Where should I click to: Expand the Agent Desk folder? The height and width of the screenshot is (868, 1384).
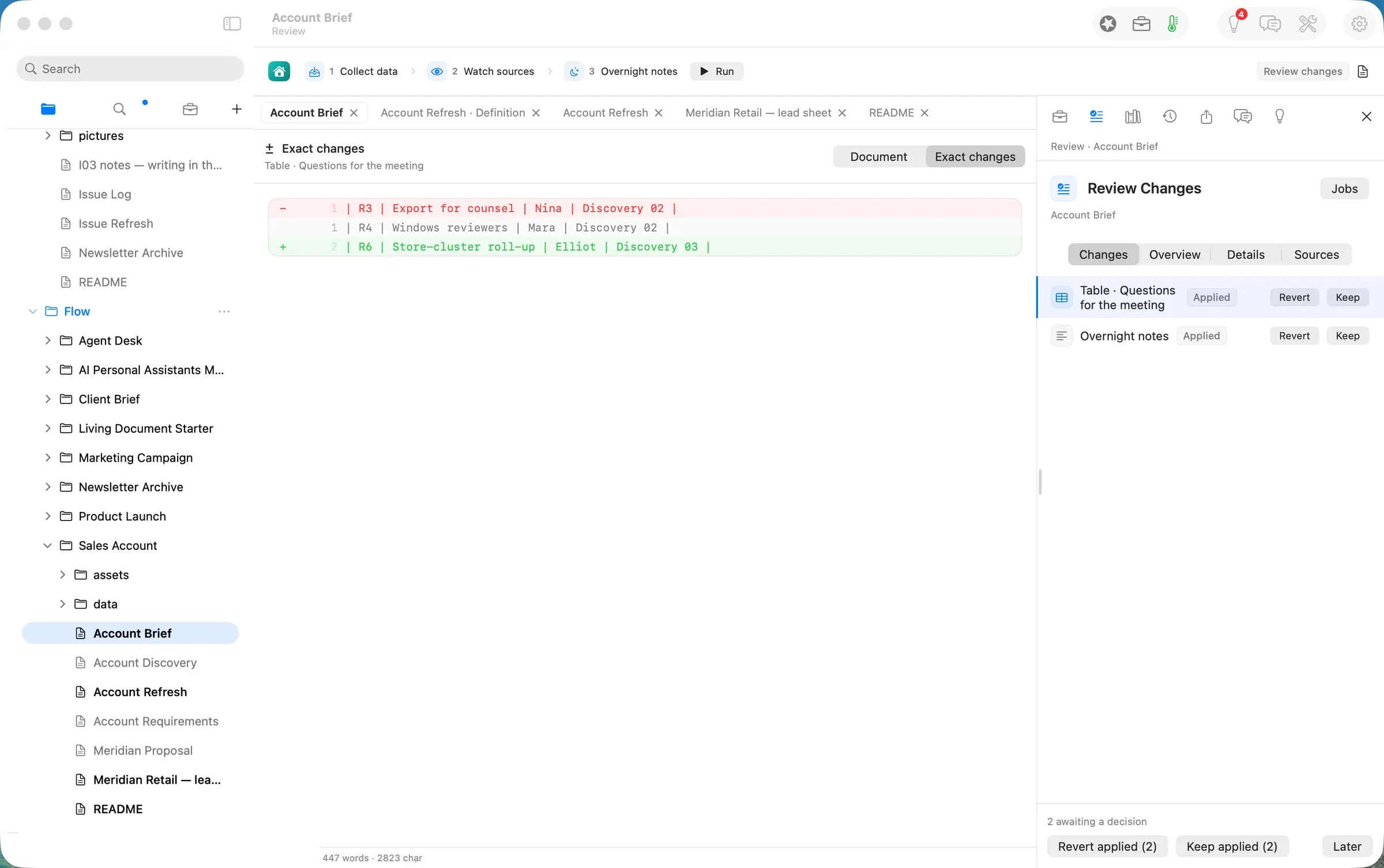[x=48, y=341]
